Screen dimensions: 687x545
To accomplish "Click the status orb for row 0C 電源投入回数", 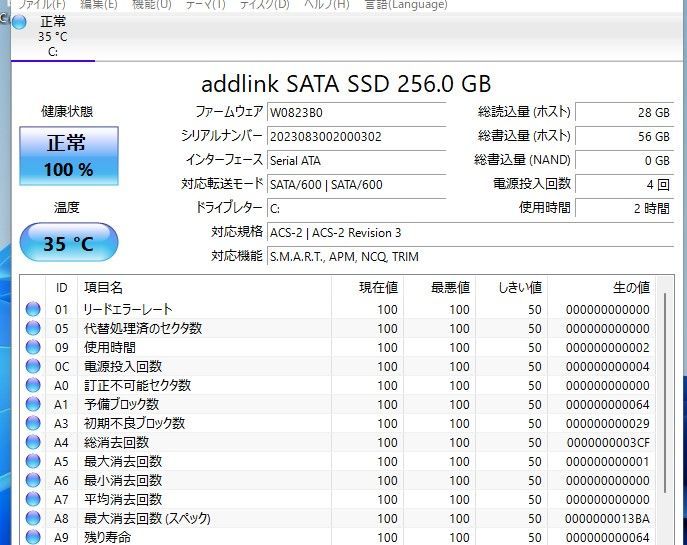I will click(x=33, y=366).
